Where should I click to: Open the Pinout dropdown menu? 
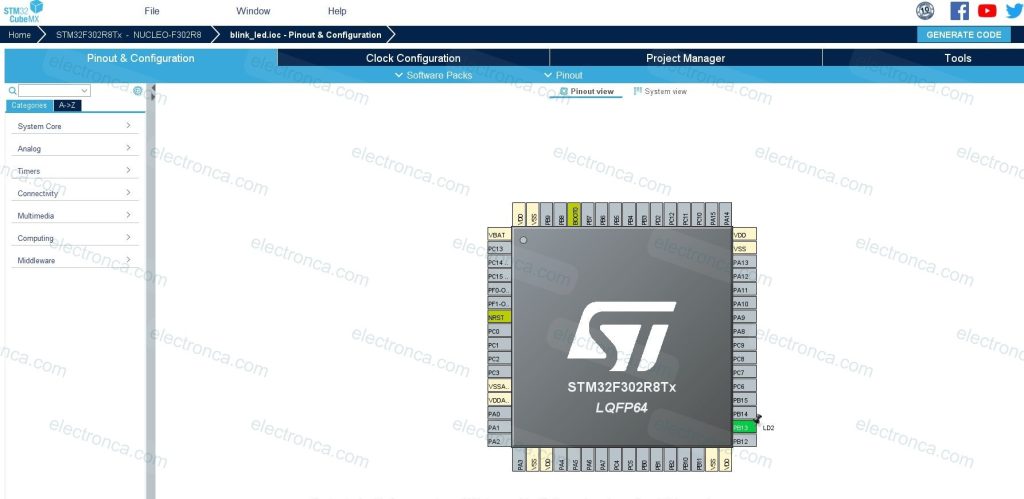(563, 75)
